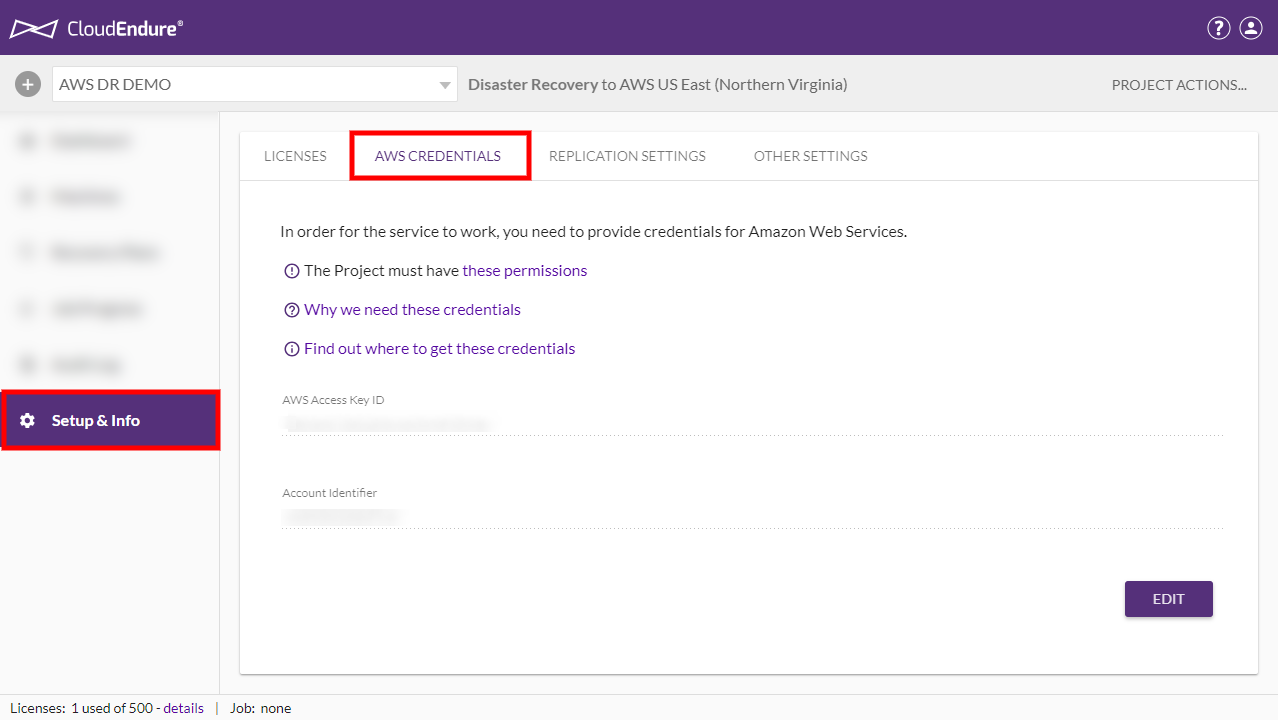
Task: Click the AWS Access Key ID field
Action: pyautogui.click(x=752, y=424)
